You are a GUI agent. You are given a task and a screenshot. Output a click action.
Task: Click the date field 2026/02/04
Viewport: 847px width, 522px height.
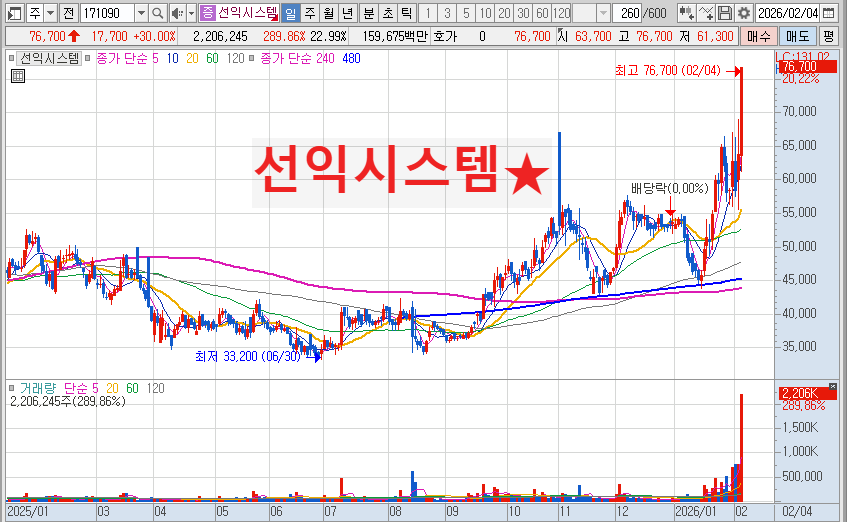click(x=788, y=13)
